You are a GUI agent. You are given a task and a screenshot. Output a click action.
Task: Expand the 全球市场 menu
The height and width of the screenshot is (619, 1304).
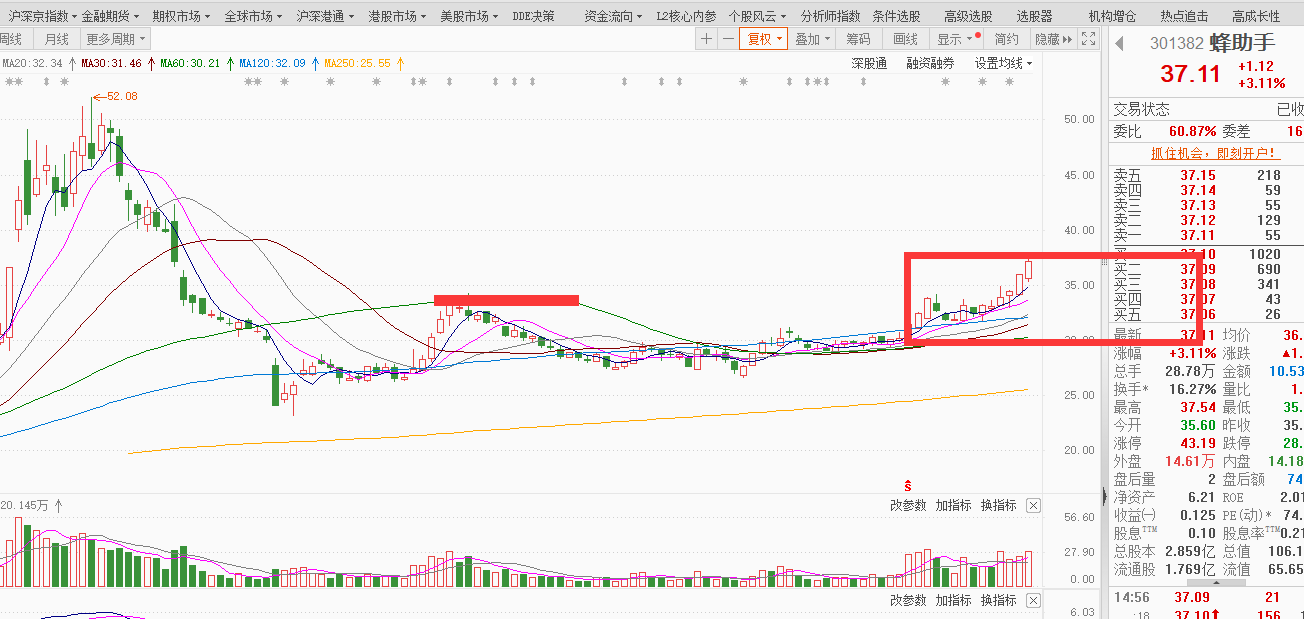tap(253, 16)
